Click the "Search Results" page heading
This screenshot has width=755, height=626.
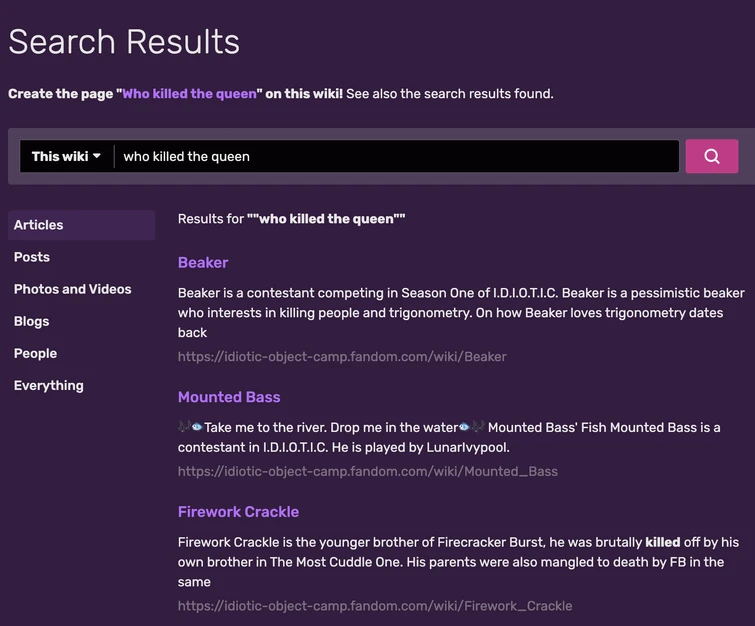point(124,42)
